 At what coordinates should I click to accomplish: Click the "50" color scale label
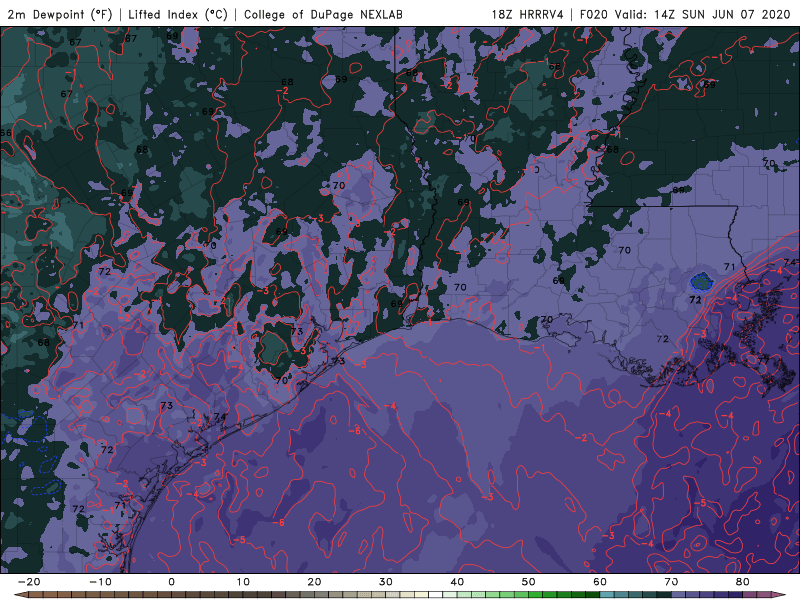coord(529,582)
